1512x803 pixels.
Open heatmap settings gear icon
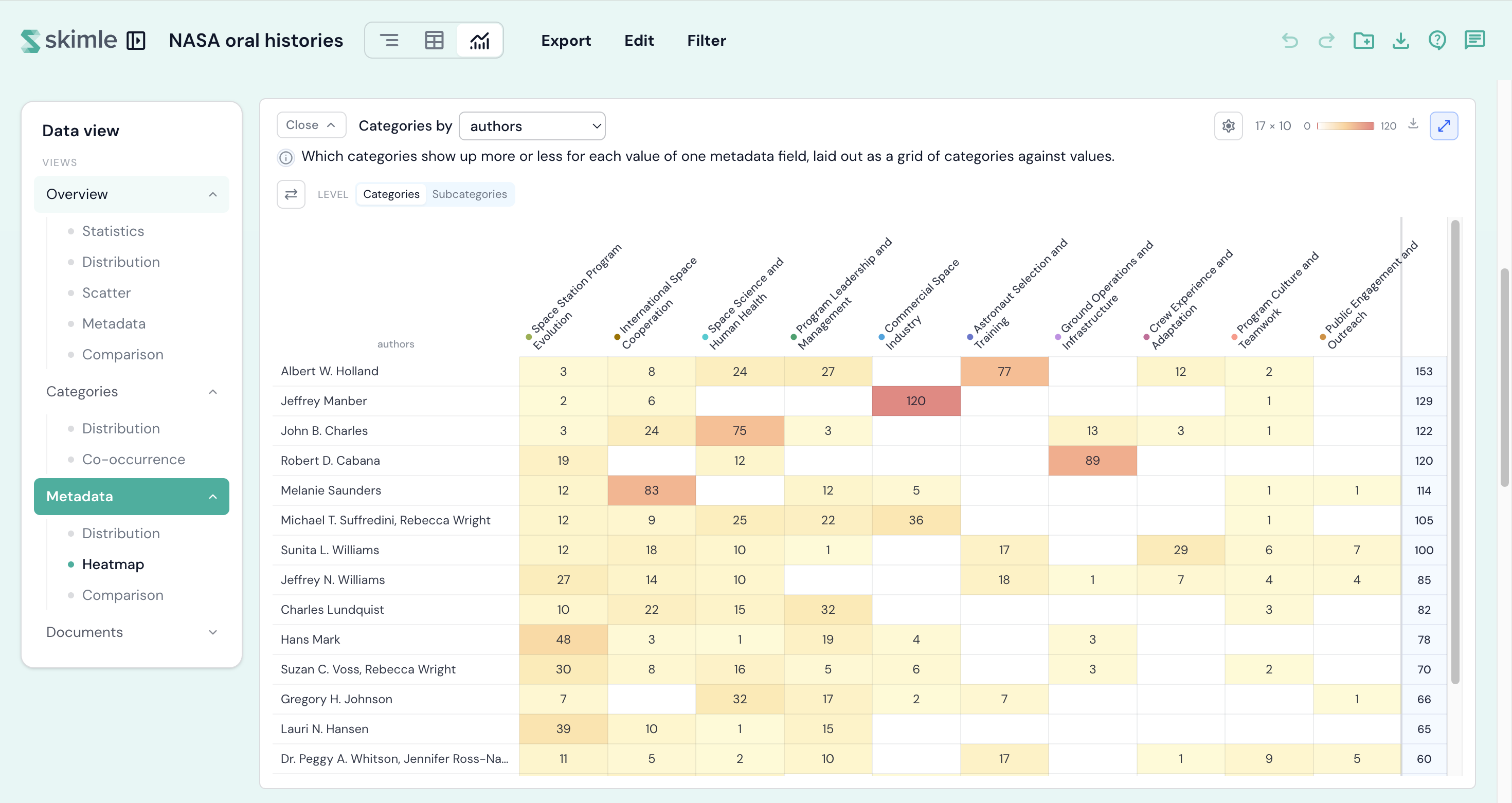pos(1229,125)
